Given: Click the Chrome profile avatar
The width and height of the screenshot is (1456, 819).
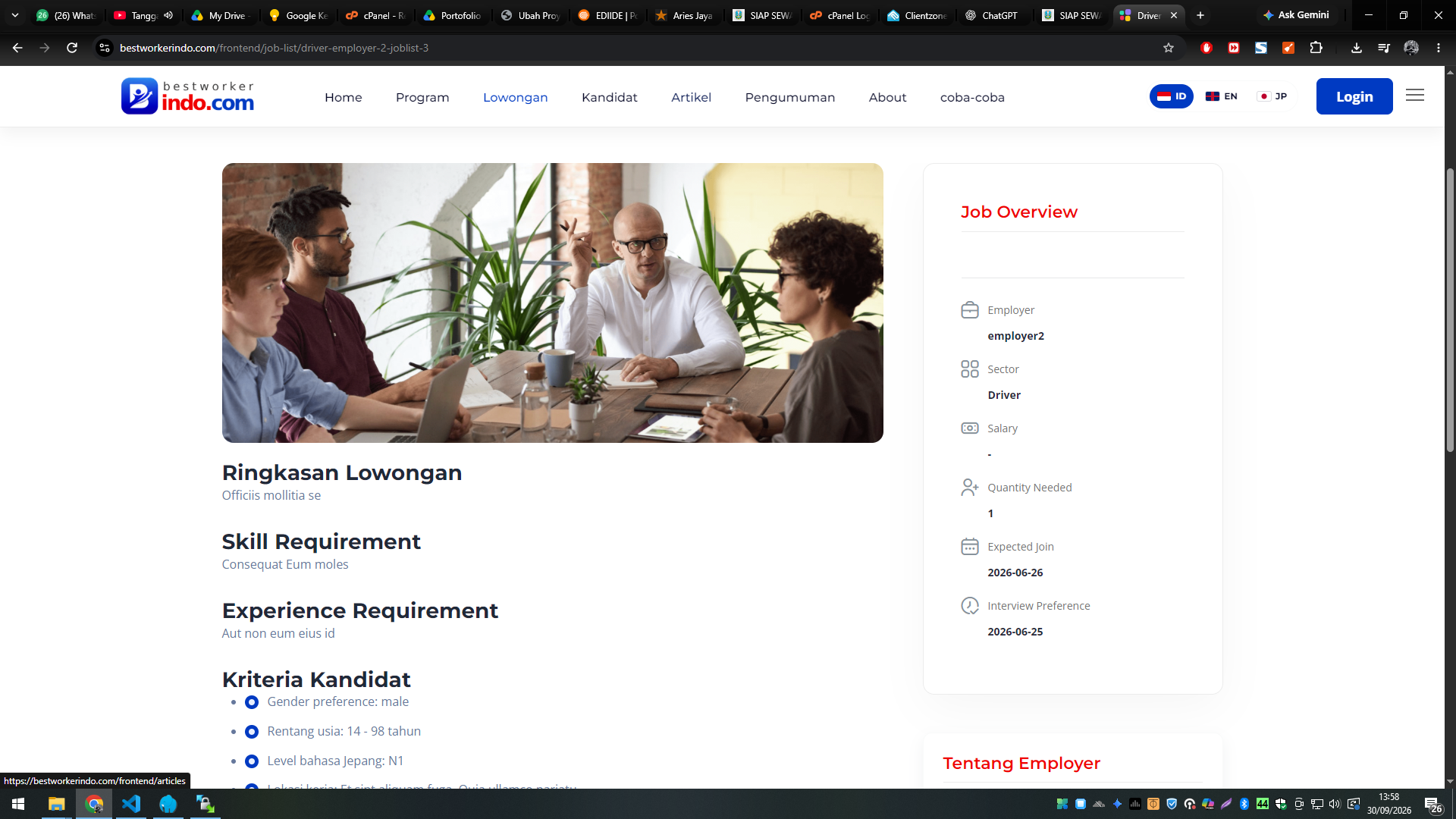Looking at the screenshot, I should pyautogui.click(x=1411, y=48).
